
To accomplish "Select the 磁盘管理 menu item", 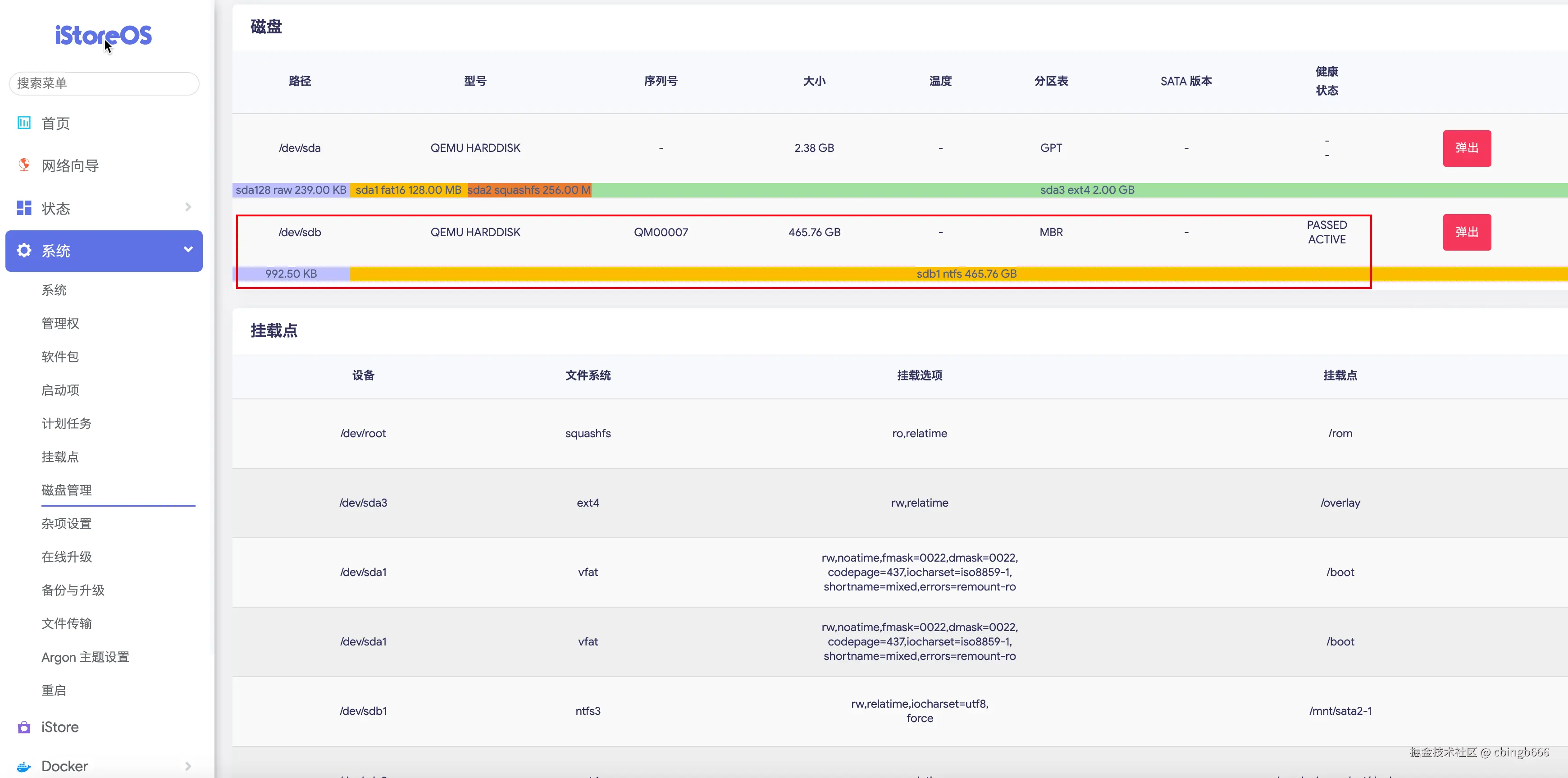I will (66, 490).
